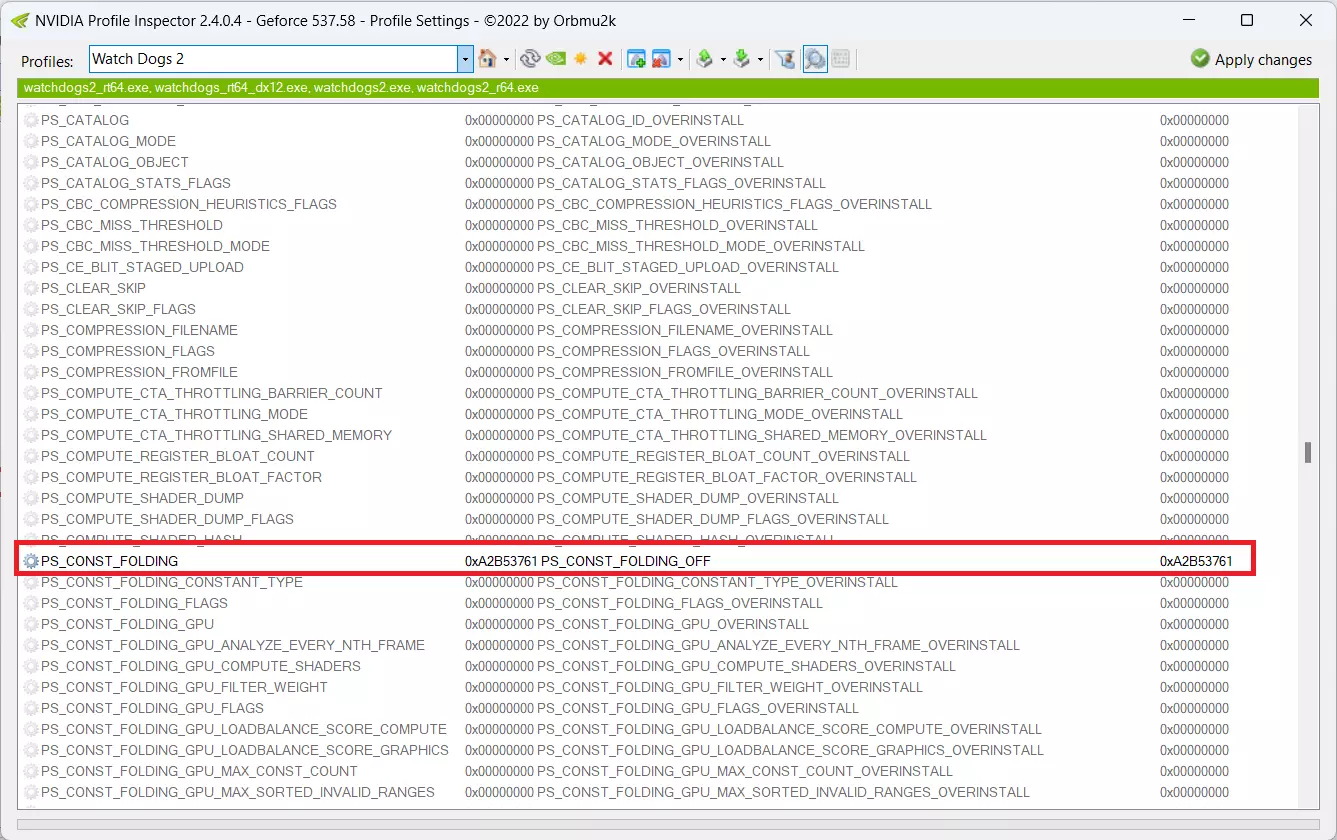Image resolution: width=1337 pixels, height=840 pixels.
Task: Open the home icon dropdown arrow
Action: click(506, 60)
